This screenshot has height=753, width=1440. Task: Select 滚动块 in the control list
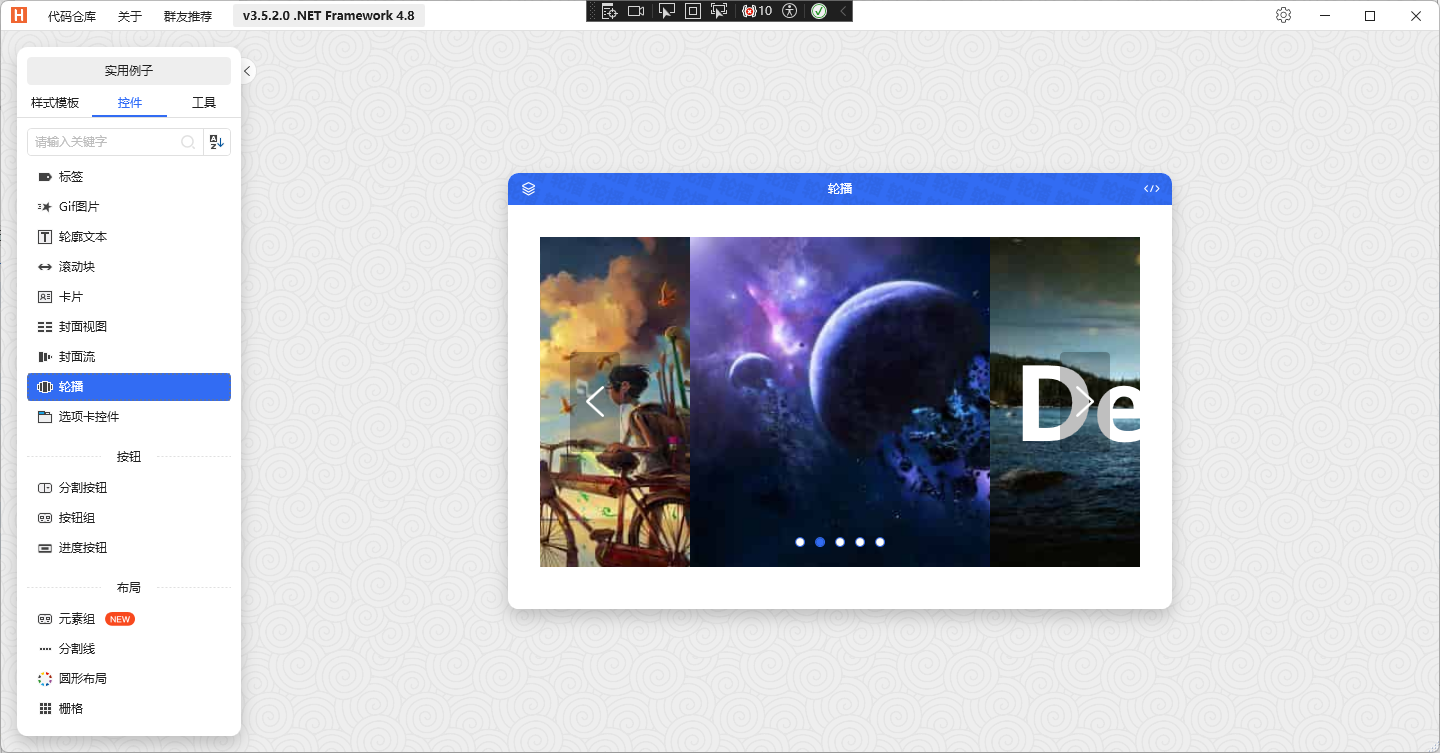(129, 267)
